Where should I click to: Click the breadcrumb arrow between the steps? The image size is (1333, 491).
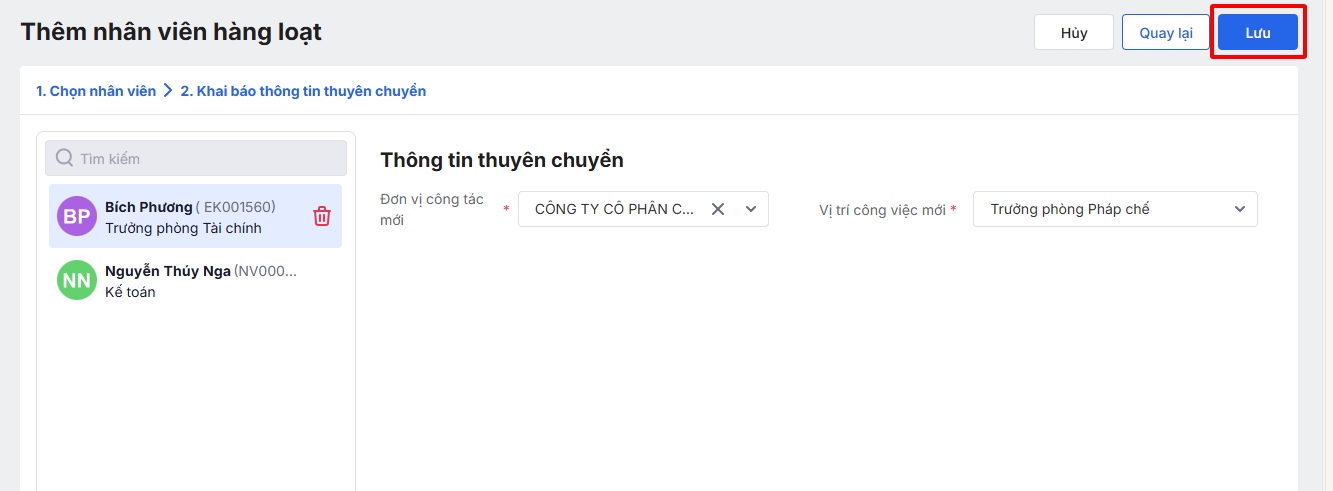(x=168, y=91)
